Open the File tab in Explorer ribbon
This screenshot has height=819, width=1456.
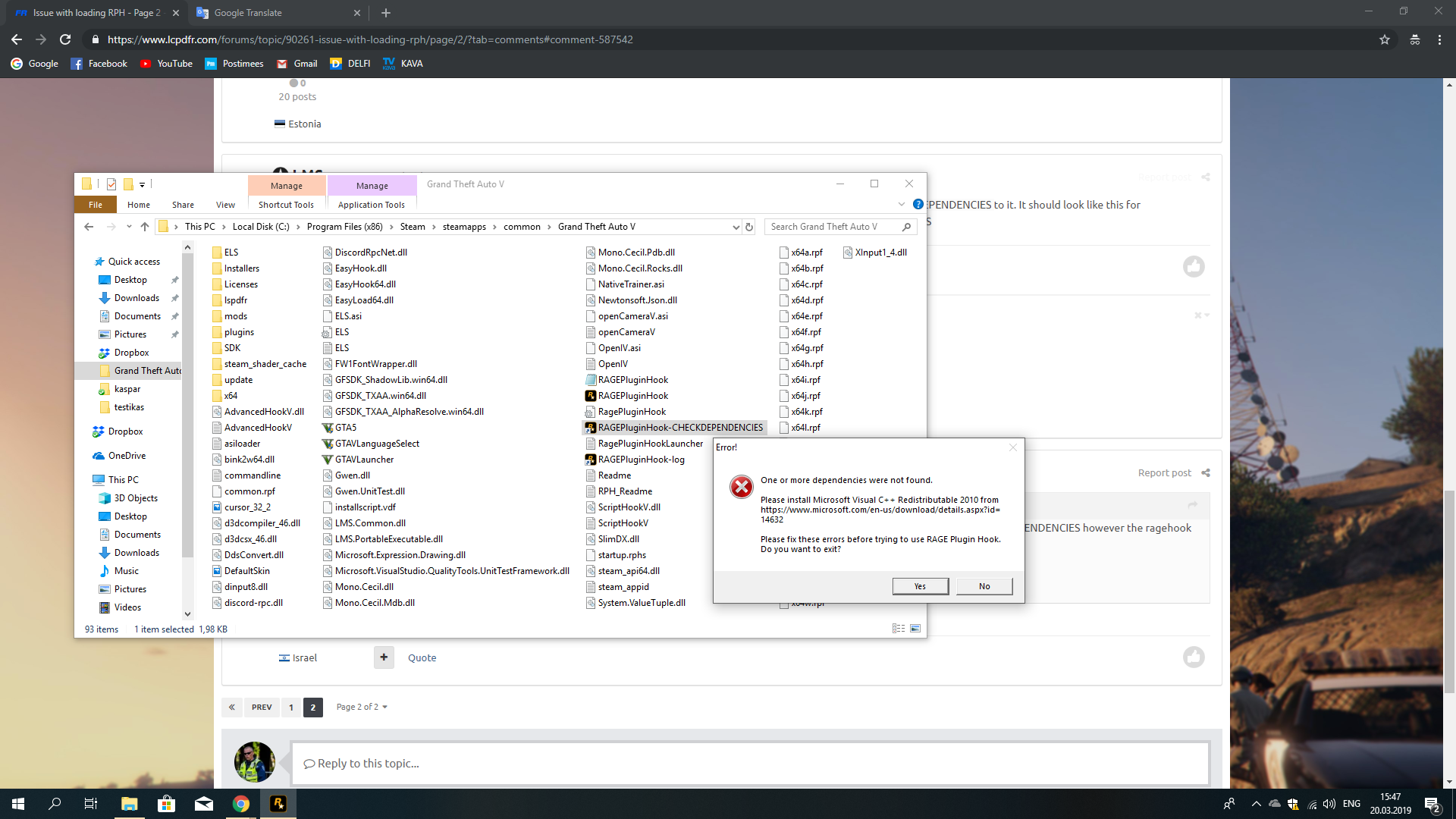click(x=96, y=205)
